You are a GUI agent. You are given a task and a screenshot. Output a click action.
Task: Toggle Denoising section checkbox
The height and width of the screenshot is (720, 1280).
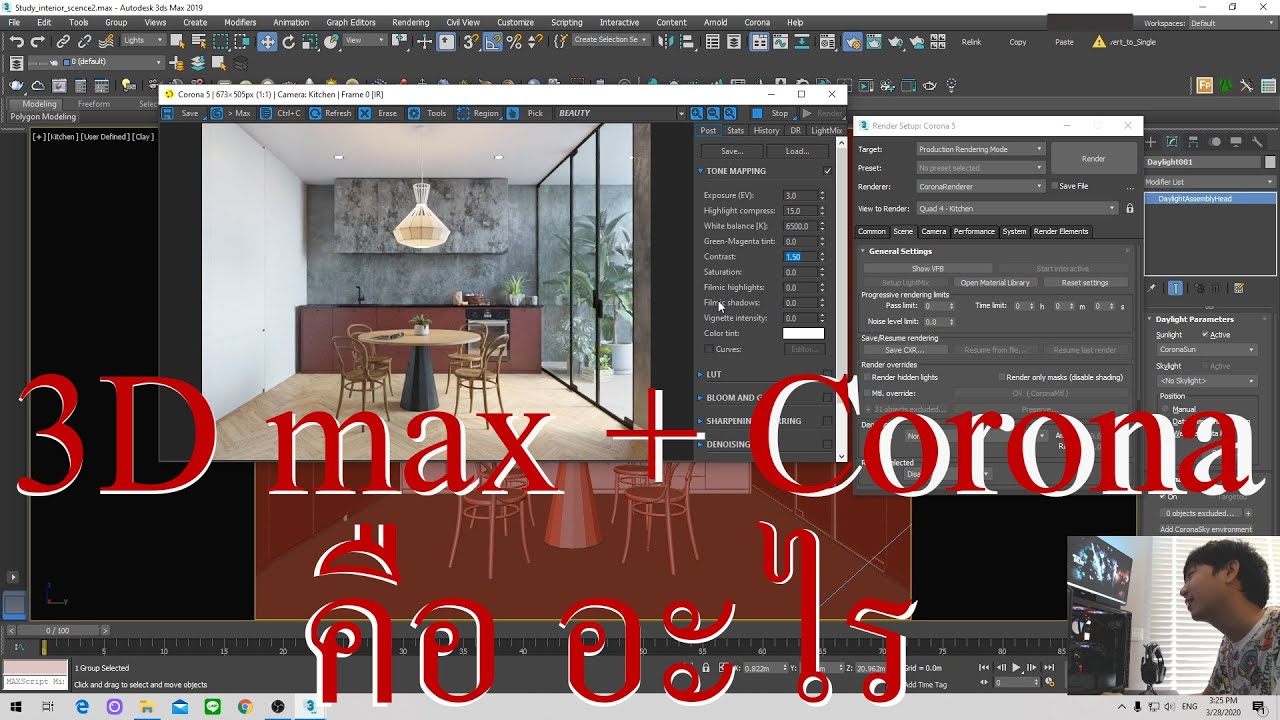(x=827, y=444)
